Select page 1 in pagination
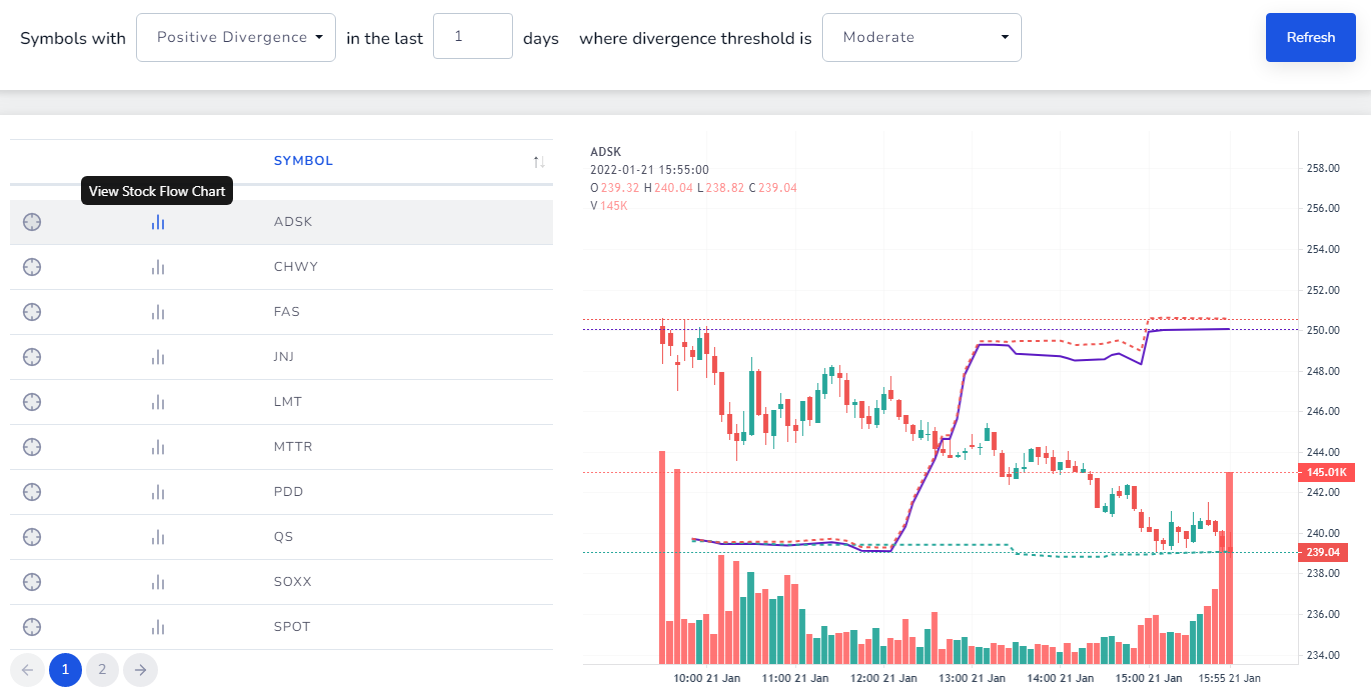1371x691 pixels. pos(65,670)
